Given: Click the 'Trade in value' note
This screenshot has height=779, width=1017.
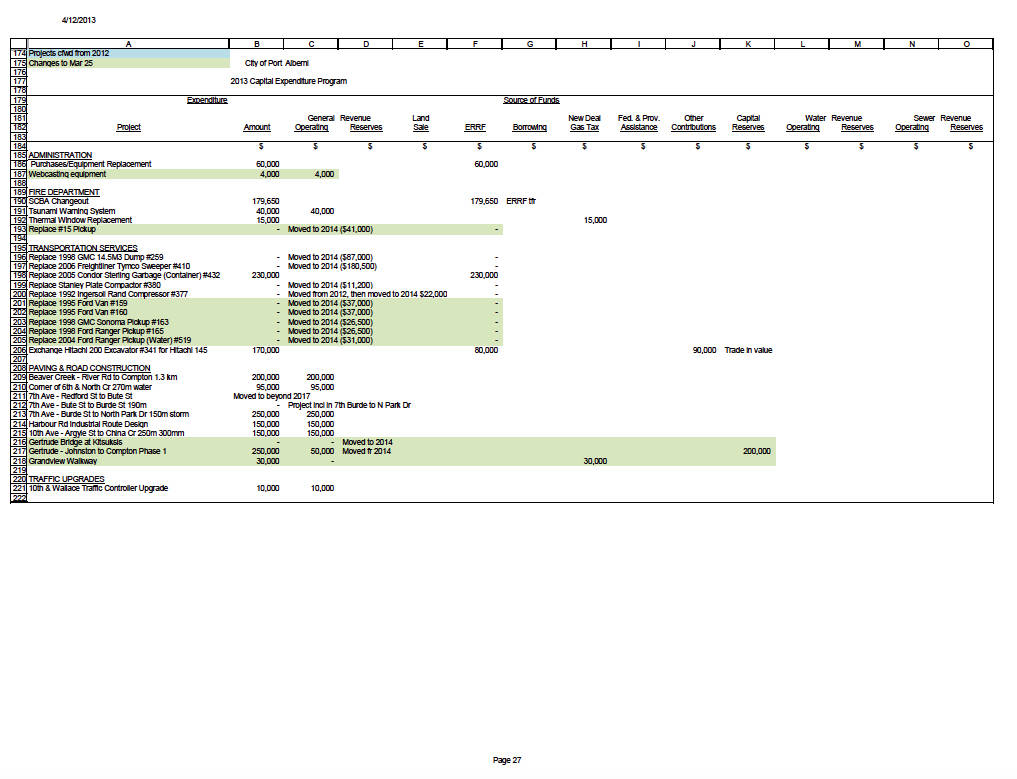Looking at the screenshot, I should pos(748,350).
